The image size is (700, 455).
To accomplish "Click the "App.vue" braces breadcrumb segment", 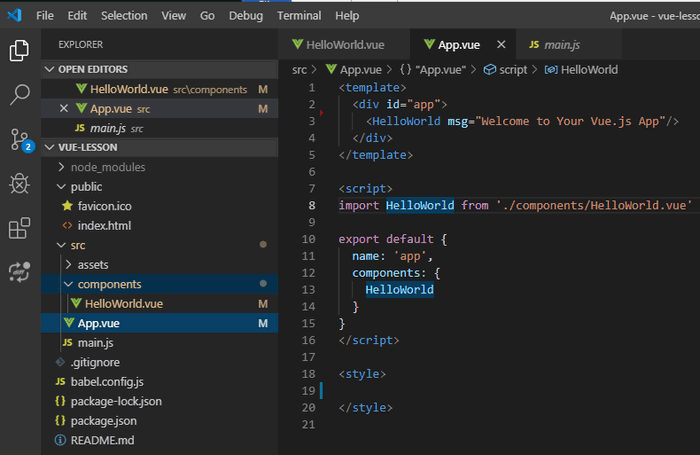I will 433,70.
